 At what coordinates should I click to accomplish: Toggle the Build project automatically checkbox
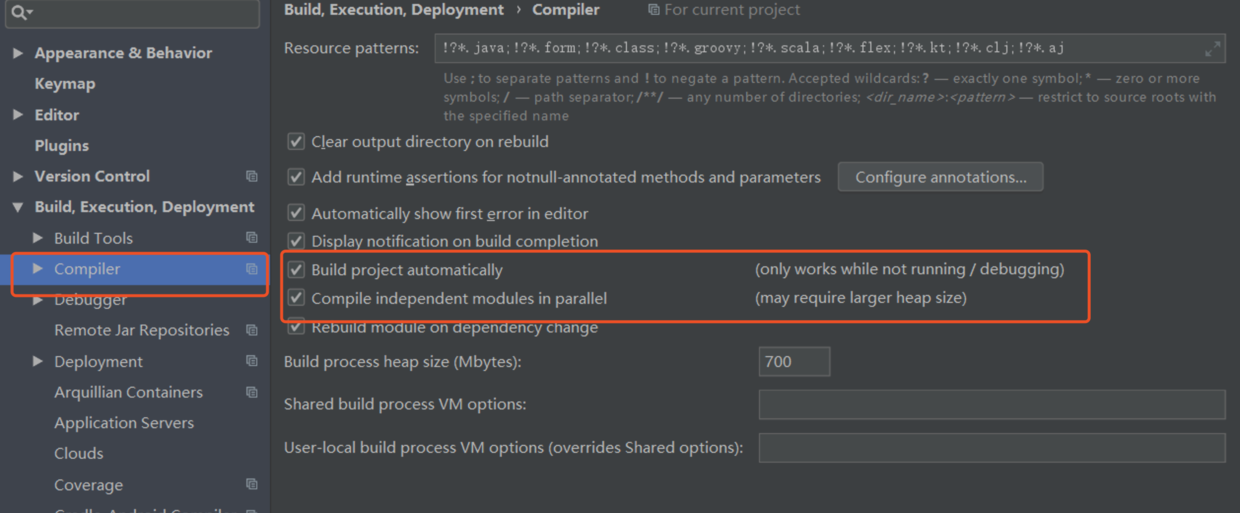click(x=296, y=269)
